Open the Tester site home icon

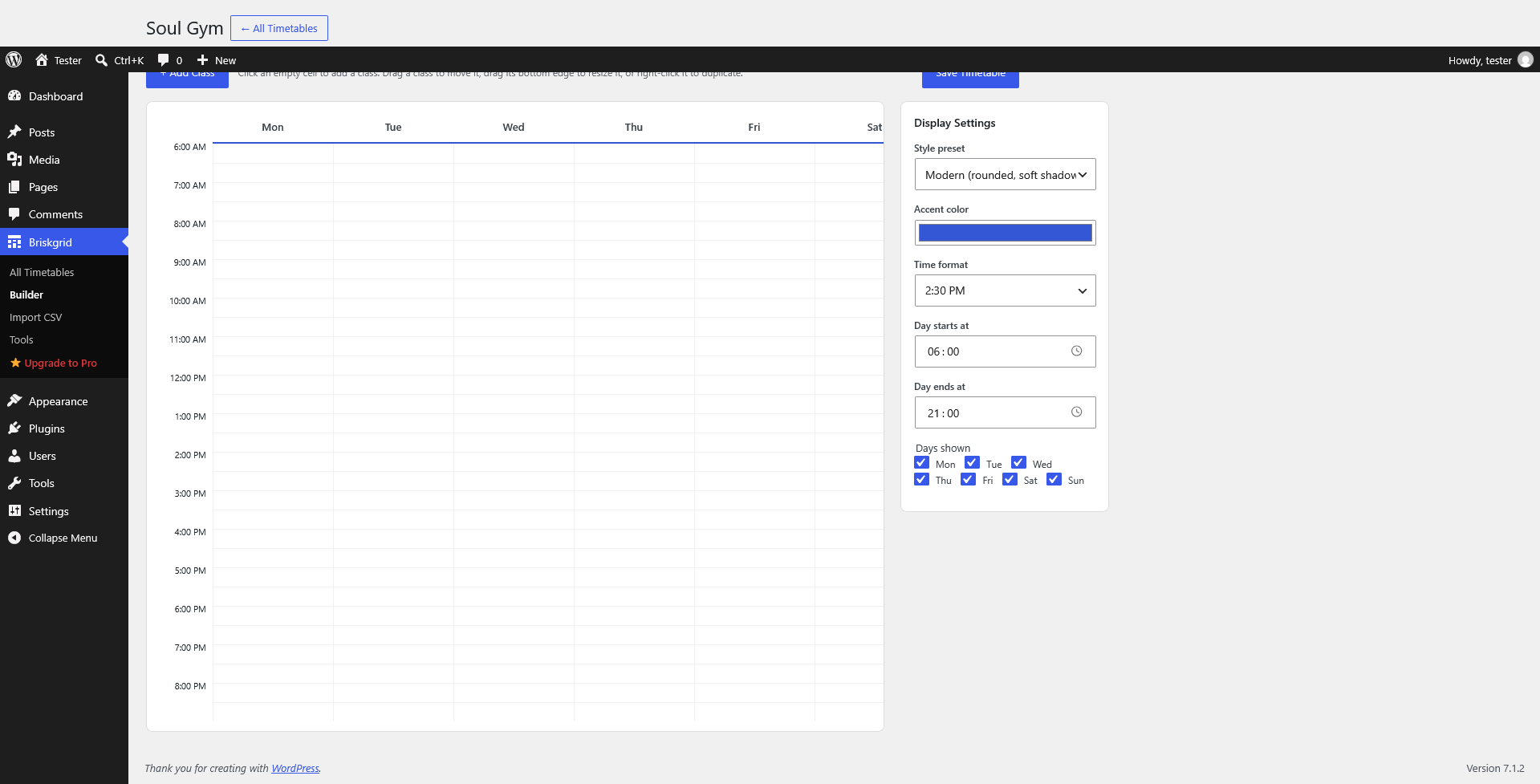[42, 59]
